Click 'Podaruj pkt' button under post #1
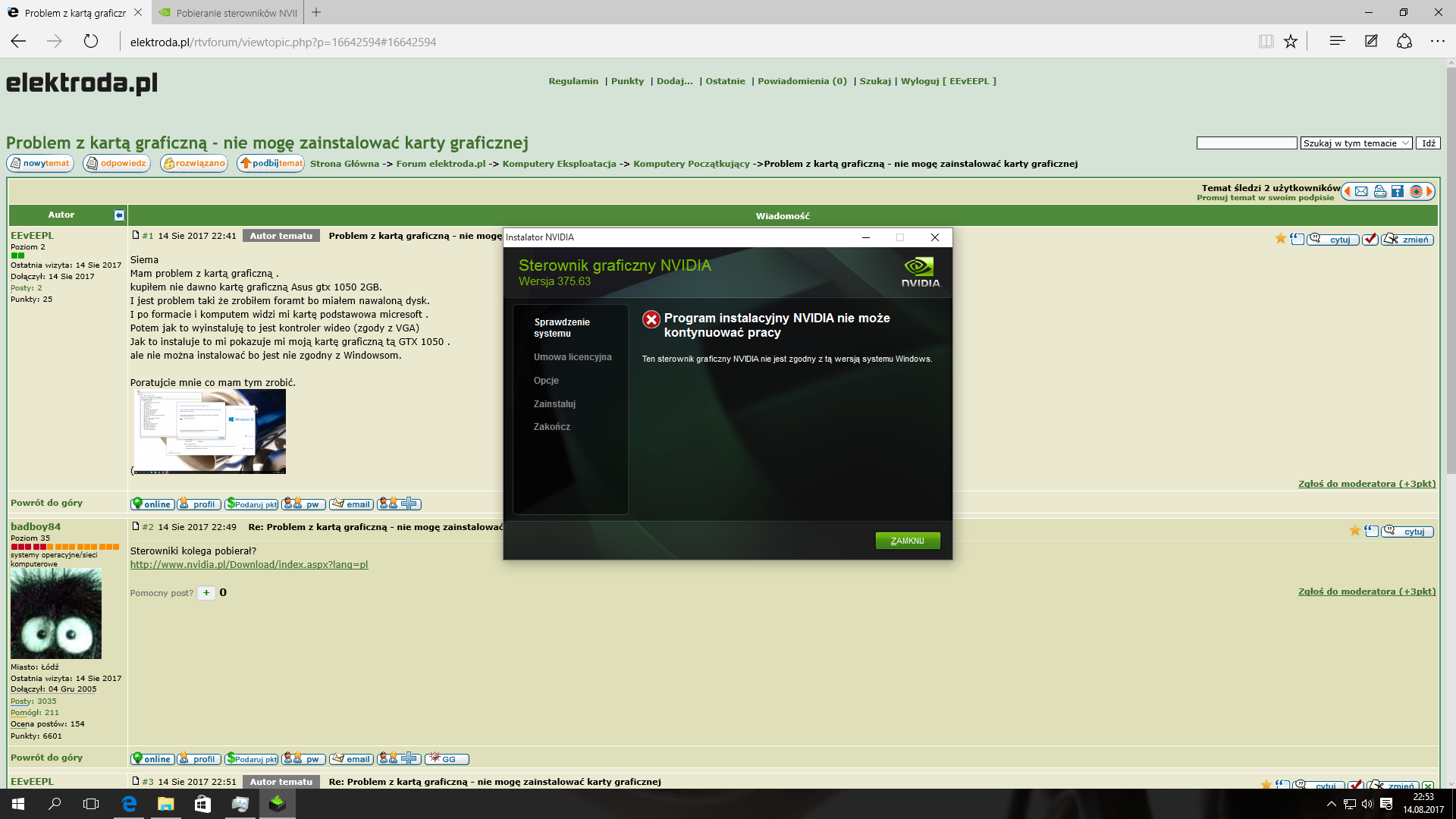This screenshot has height=819, width=1456. [252, 504]
